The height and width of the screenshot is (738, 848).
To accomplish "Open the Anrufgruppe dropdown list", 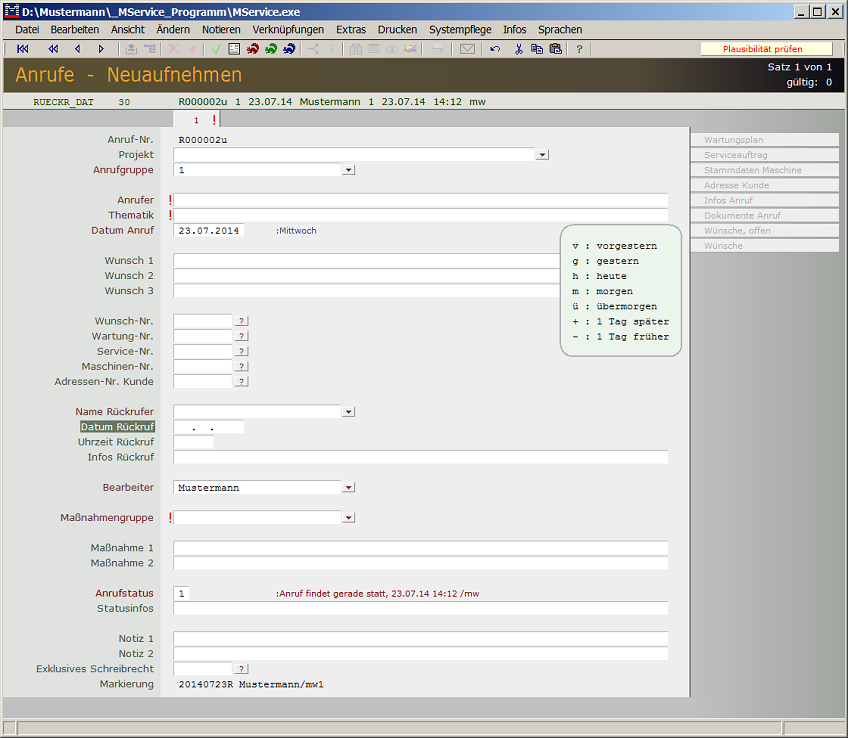I will click(x=348, y=170).
